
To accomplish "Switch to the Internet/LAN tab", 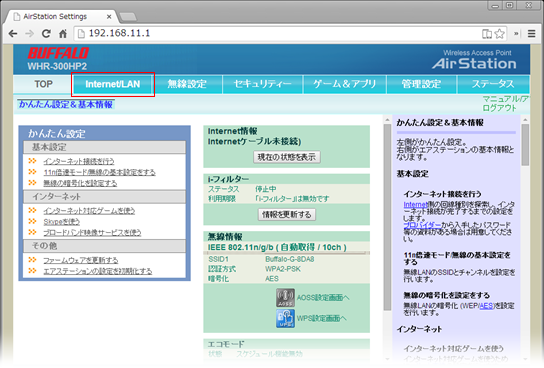I will click(113, 84).
